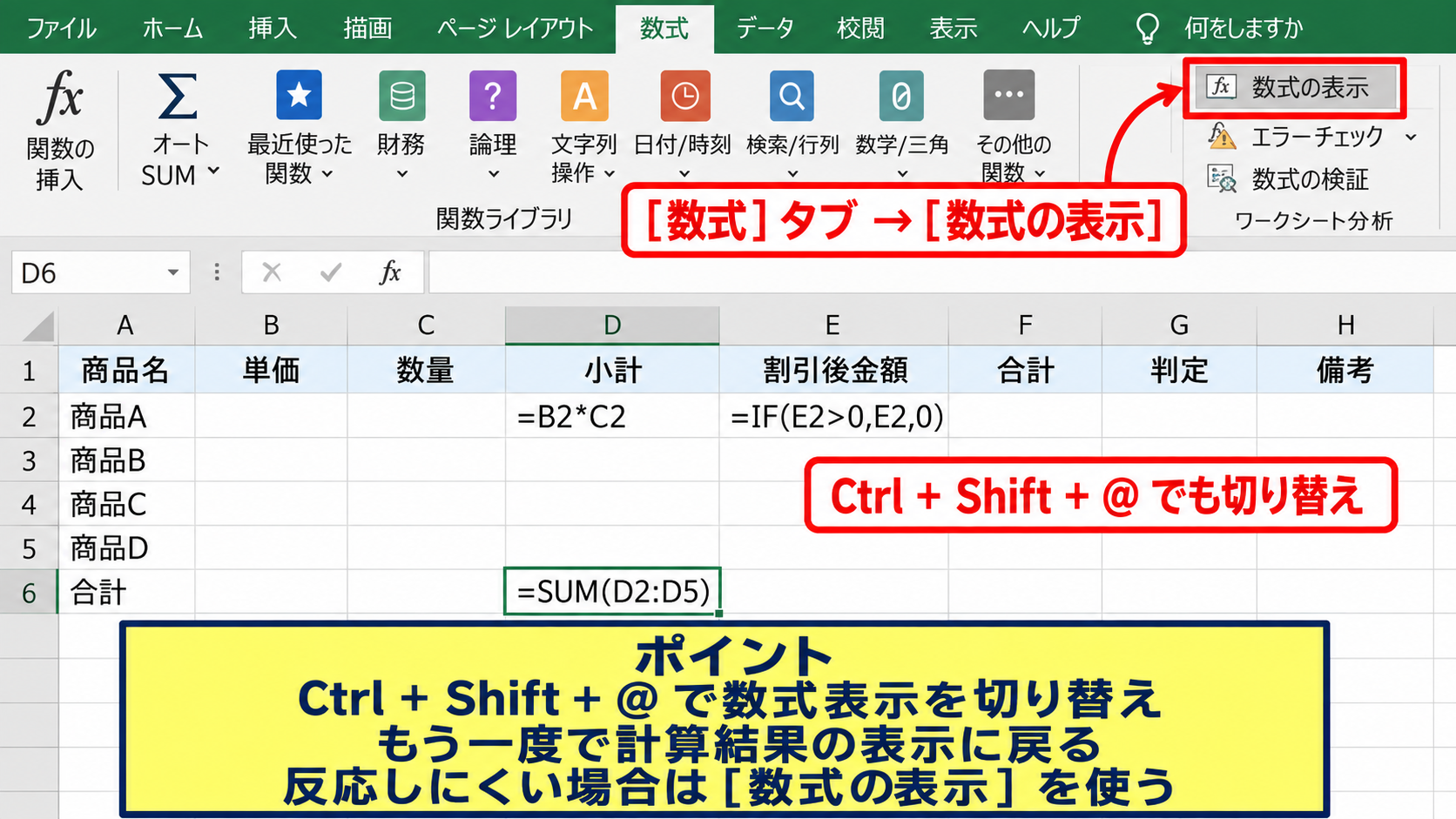
Task: Select the 割引後金額 header cell
Action: (833, 371)
